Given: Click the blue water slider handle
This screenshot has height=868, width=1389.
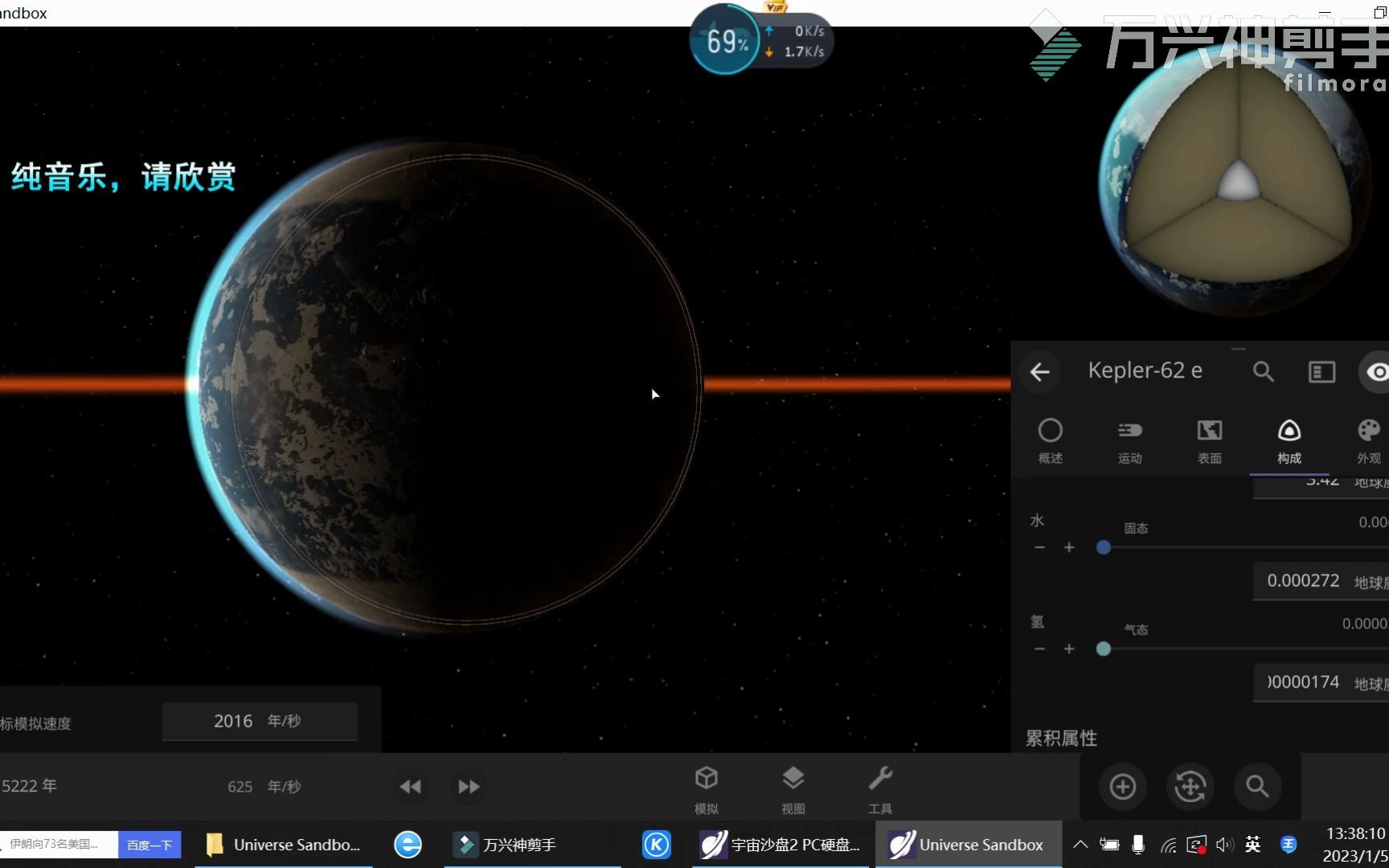Looking at the screenshot, I should click(1104, 547).
